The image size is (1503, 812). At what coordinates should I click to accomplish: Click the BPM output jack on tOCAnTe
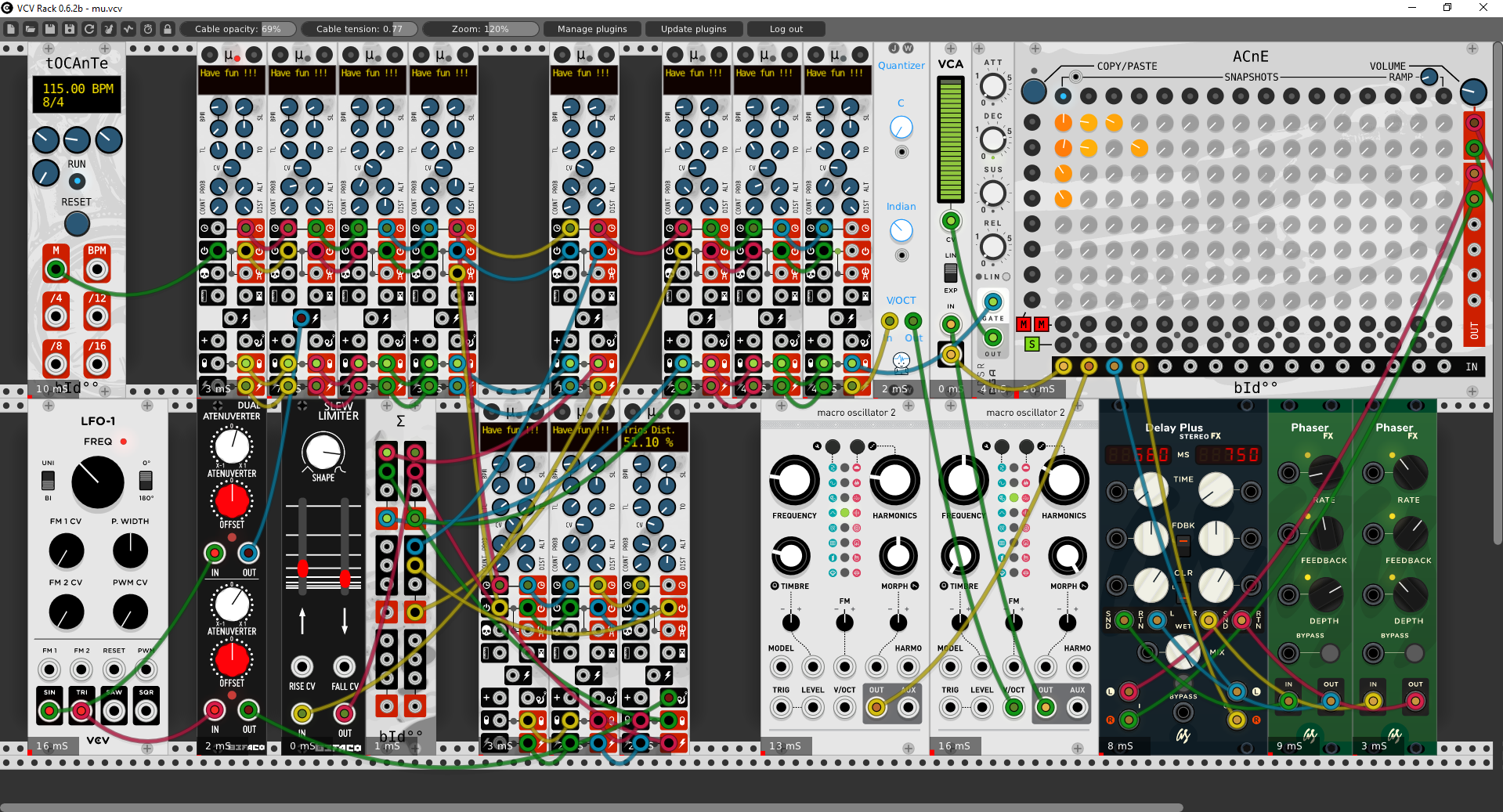[97, 269]
